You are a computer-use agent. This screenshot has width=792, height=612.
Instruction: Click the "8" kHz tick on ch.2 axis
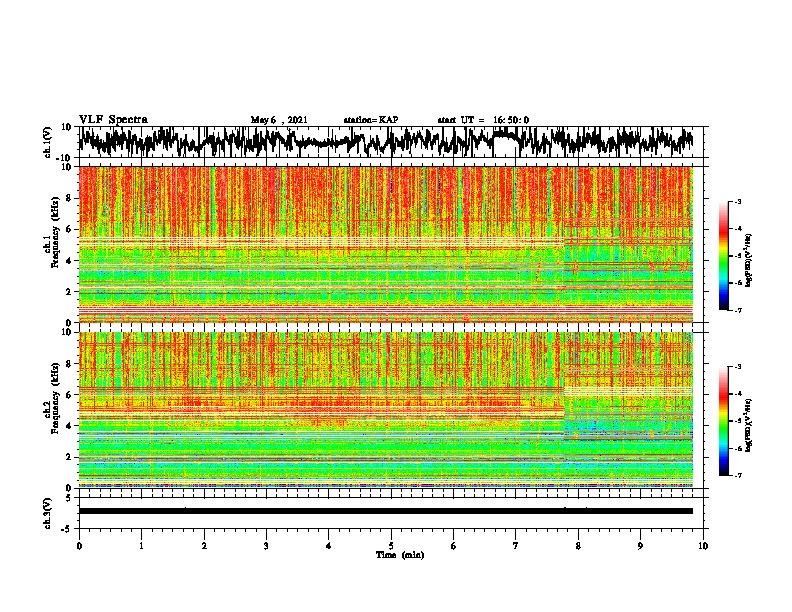coord(69,364)
